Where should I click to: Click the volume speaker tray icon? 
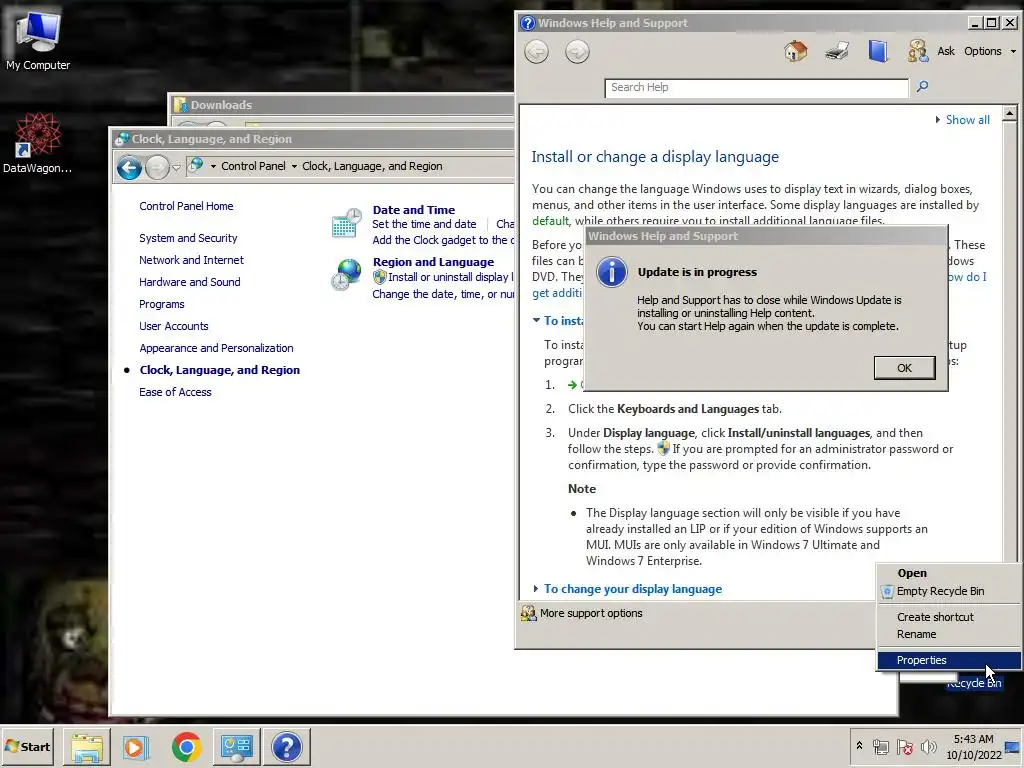[928, 747]
